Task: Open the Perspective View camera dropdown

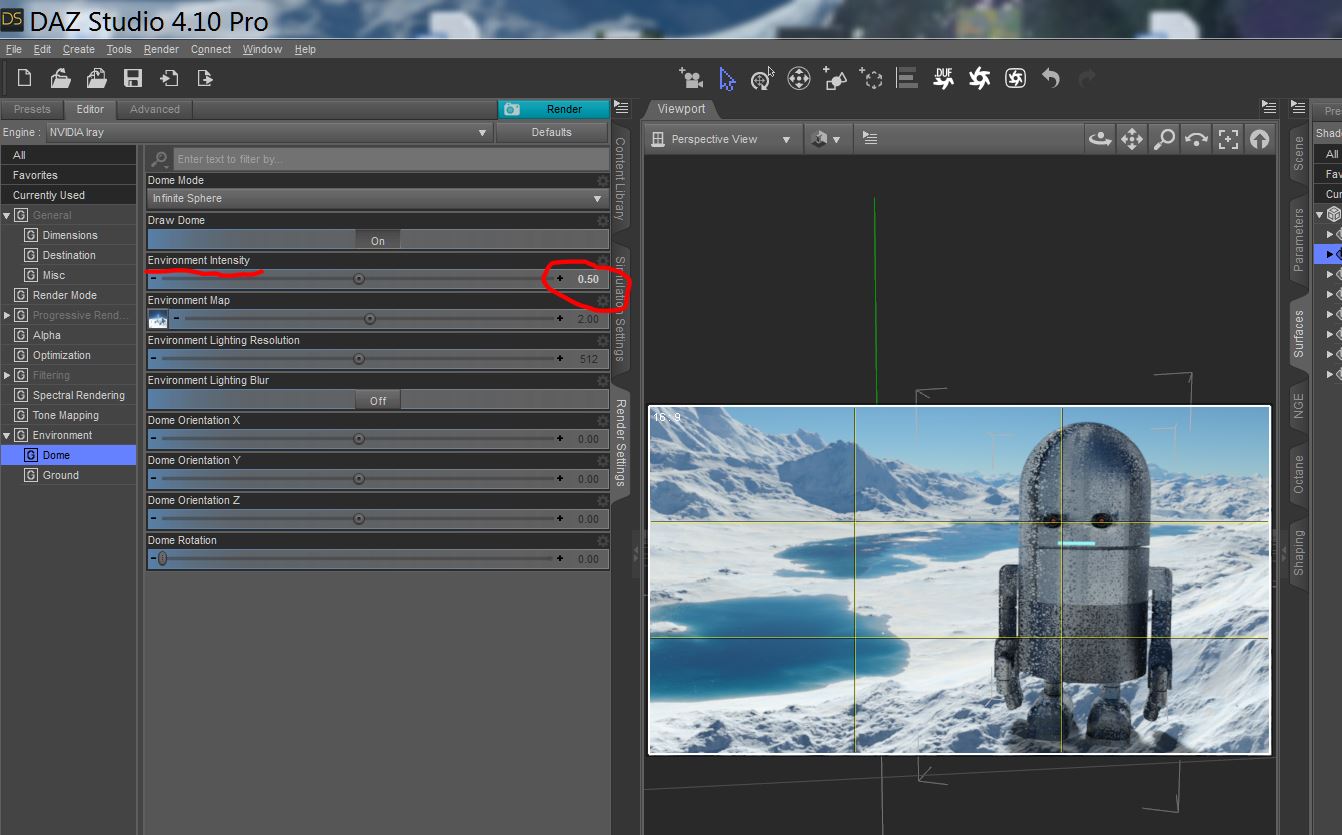Action: (722, 139)
